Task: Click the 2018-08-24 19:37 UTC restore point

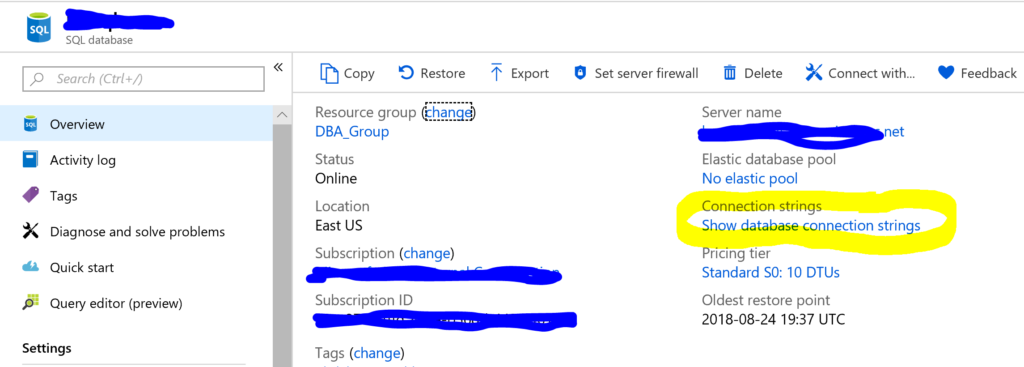Action: click(x=773, y=319)
